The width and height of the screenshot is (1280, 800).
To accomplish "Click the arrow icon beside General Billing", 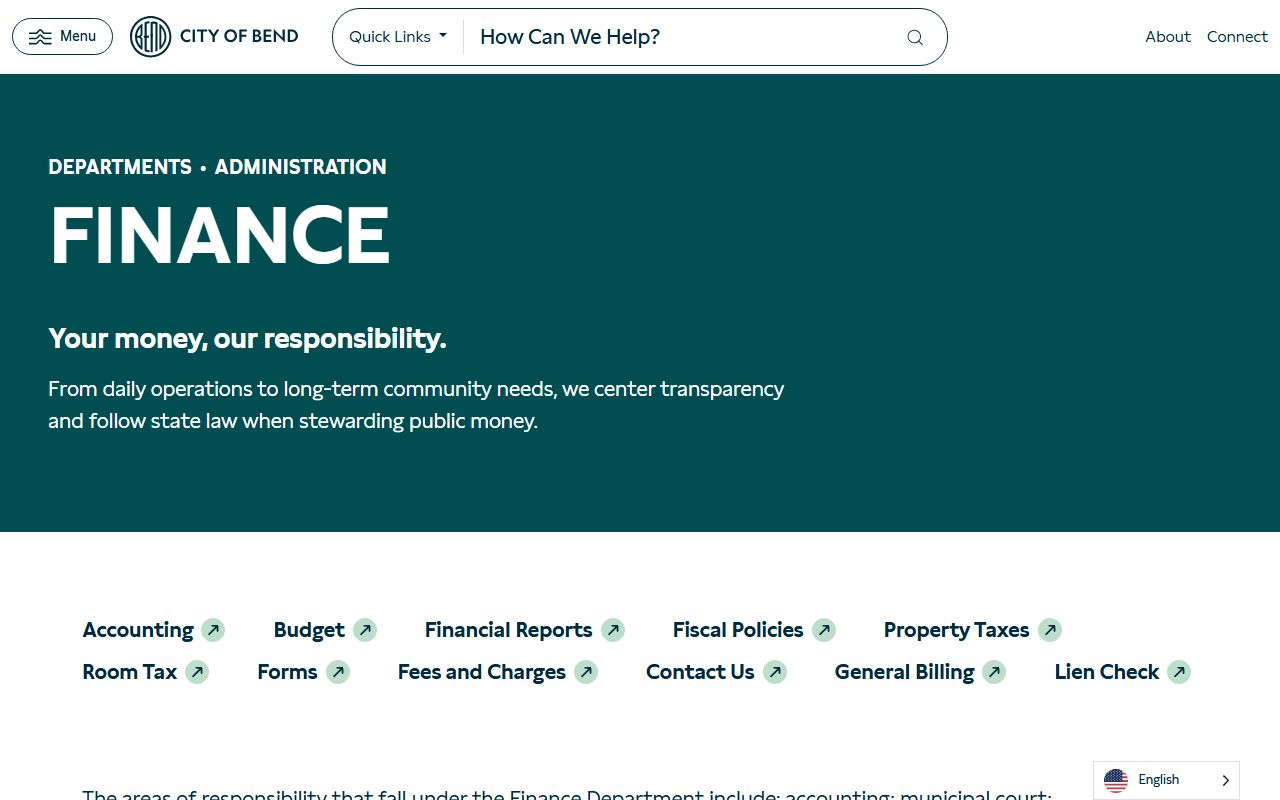I will point(994,672).
